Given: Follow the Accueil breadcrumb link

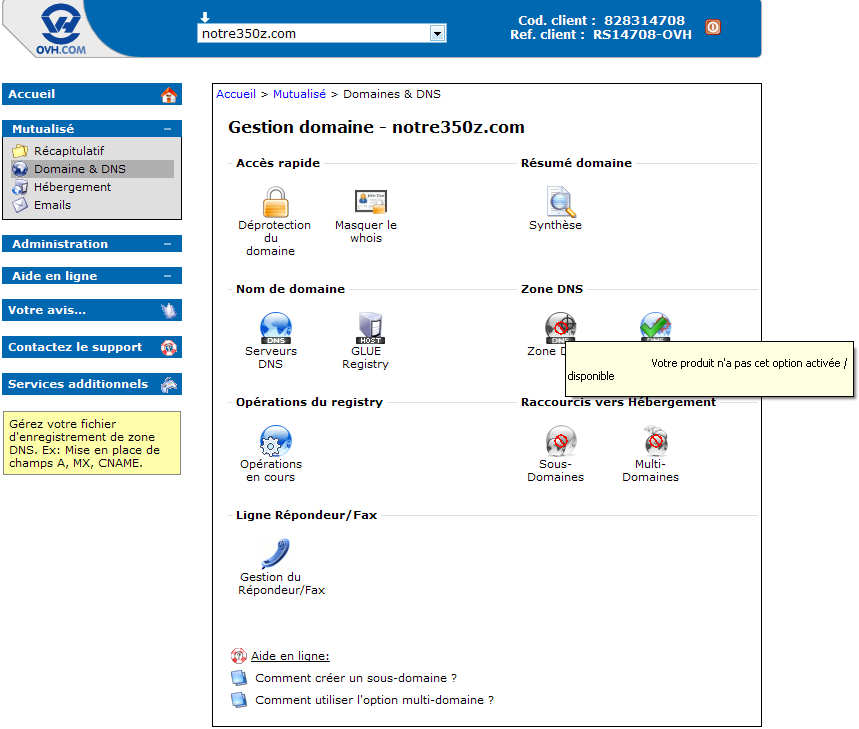Looking at the screenshot, I should 236,94.
